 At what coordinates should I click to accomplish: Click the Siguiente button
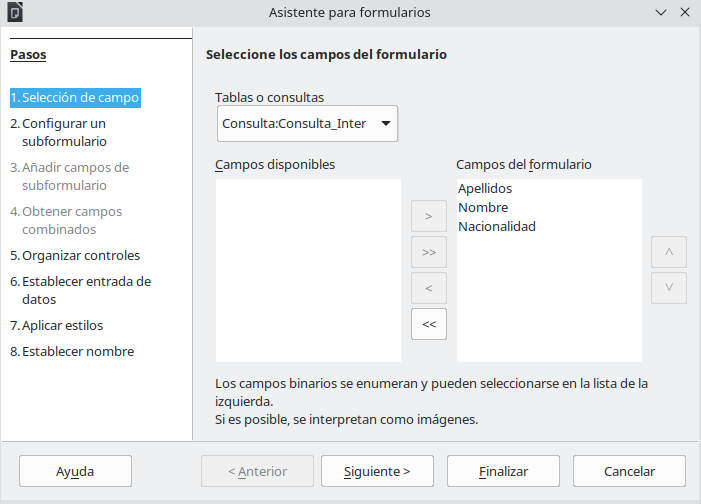coord(376,471)
